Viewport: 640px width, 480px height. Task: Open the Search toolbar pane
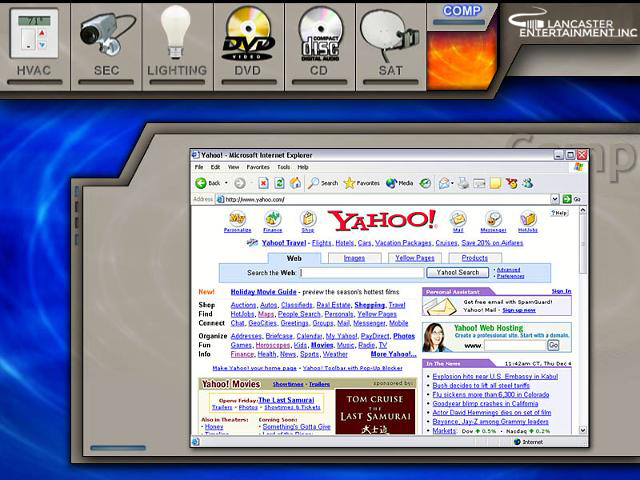[323, 183]
